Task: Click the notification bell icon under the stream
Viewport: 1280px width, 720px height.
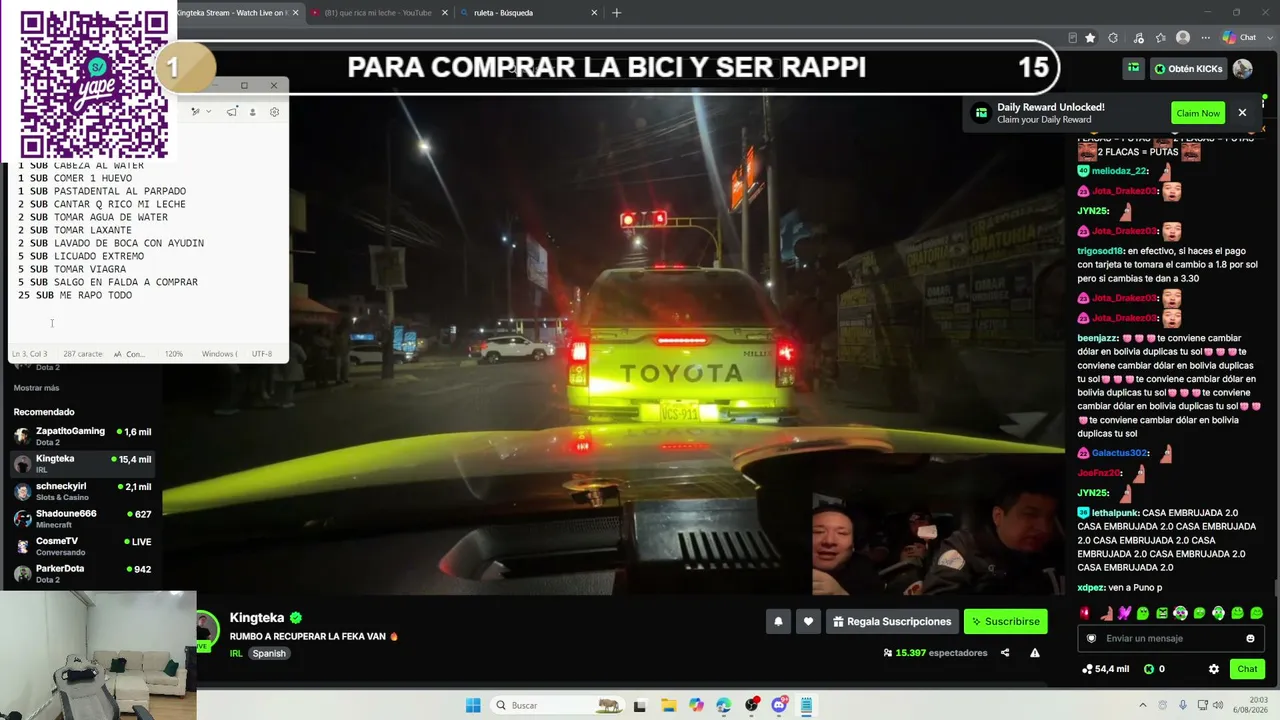Action: pyautogui.click(x=778, y=621)
